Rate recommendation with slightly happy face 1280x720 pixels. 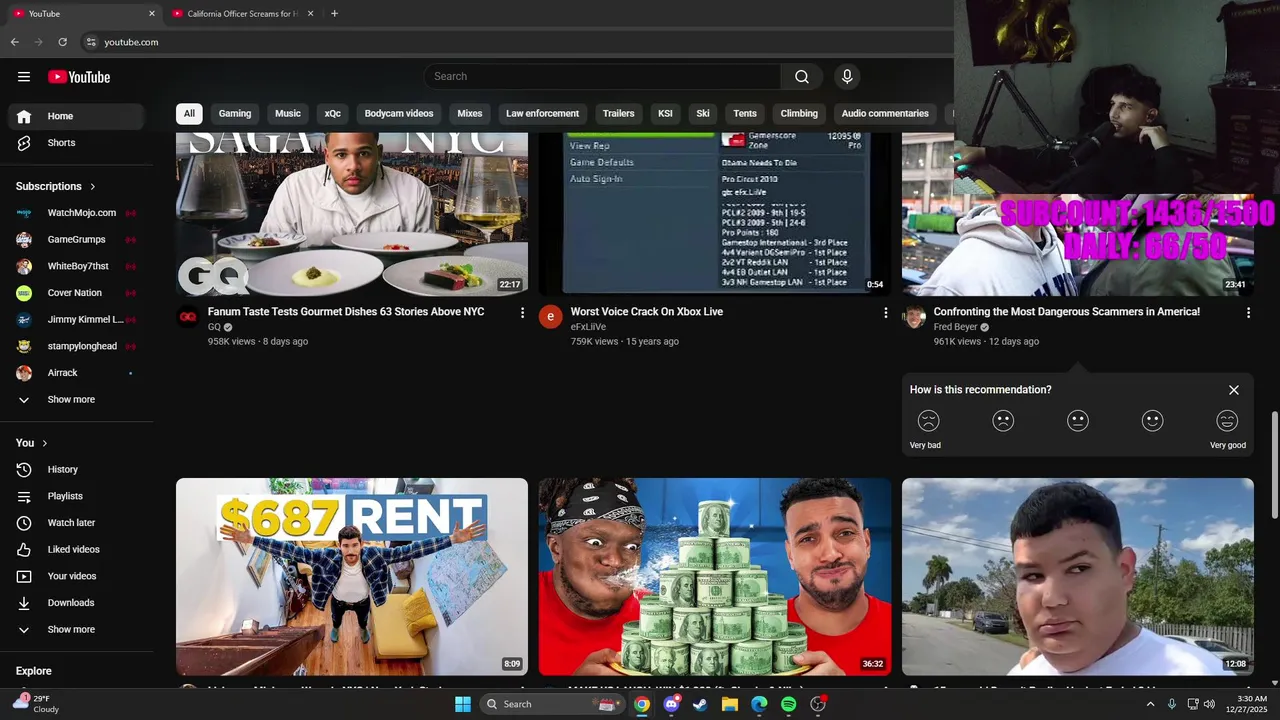1153,421
